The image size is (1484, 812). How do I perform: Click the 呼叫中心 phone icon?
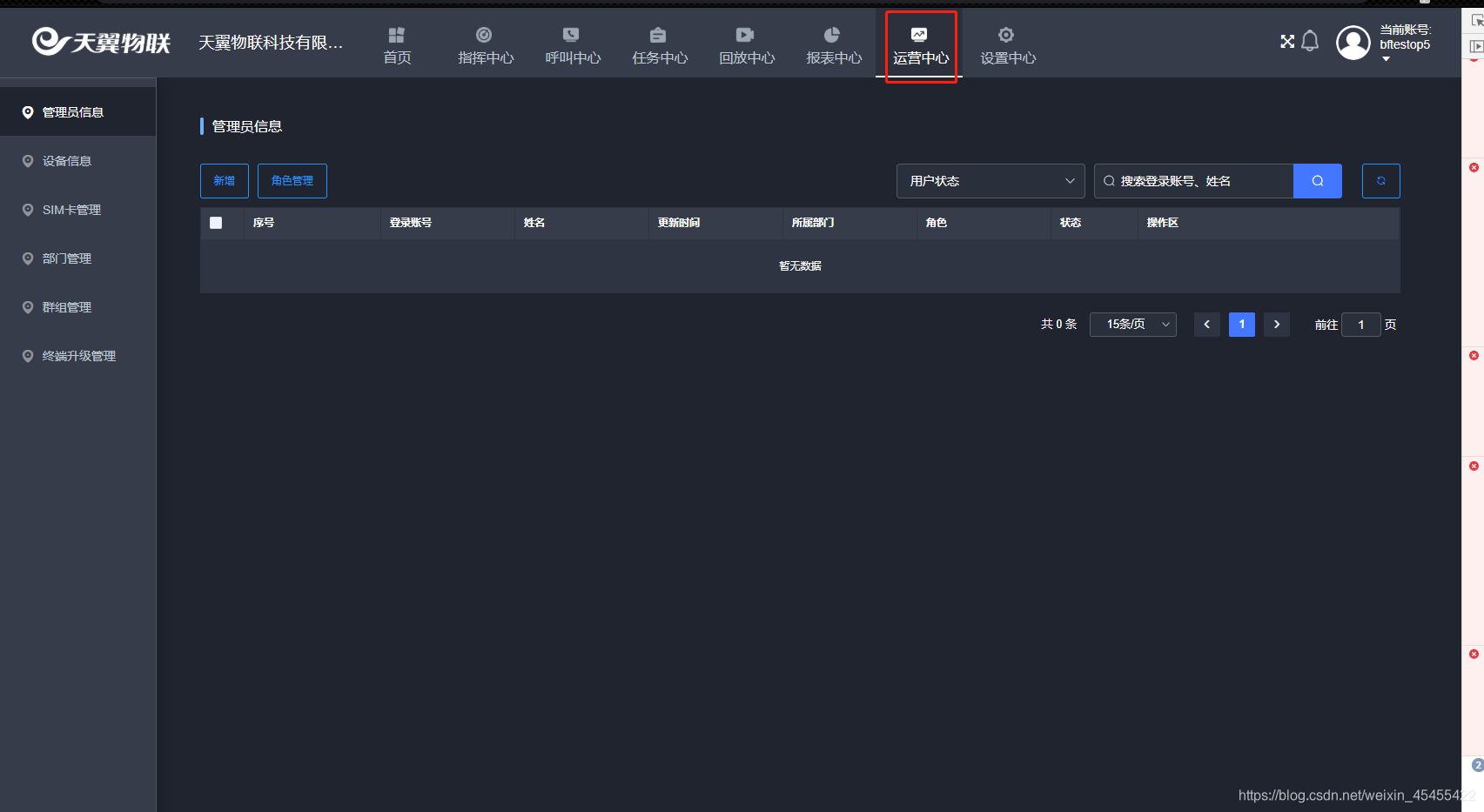571,35
